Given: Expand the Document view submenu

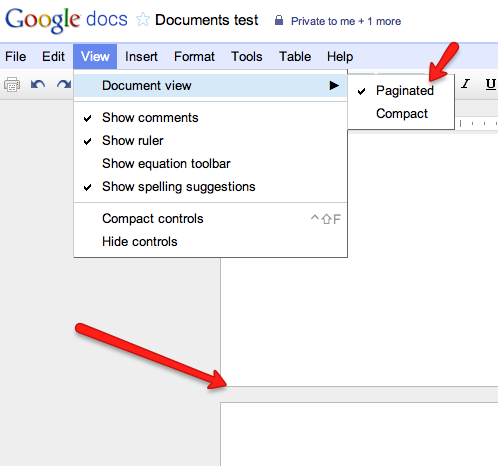Looking at the screenshot, I should 210,86.
